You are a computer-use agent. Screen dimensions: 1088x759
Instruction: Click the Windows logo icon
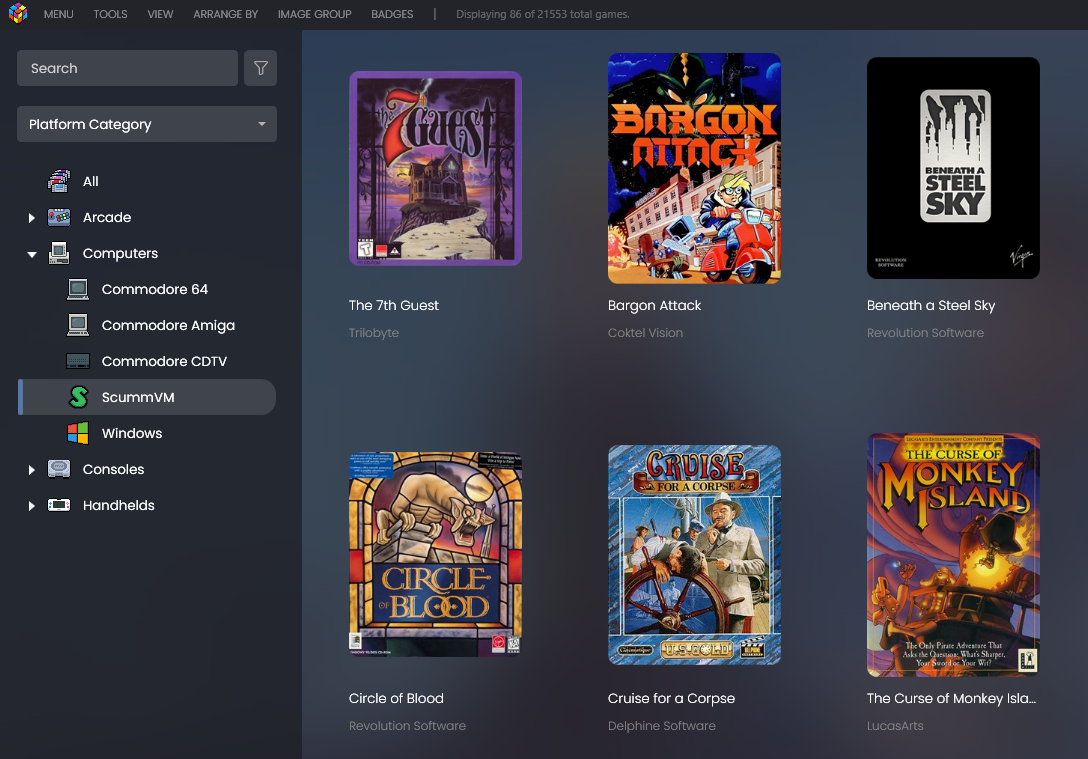click(x=78, y=433)
